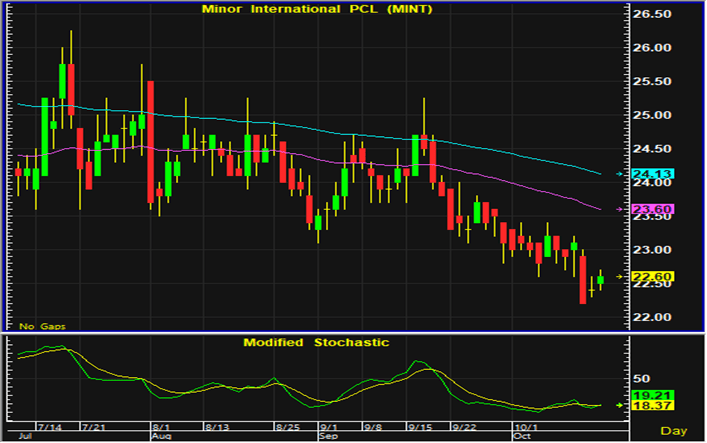Viewport: 707px width, 443px height.
Task: Click the 10/1 date on the time axis
Action: [524, 425]
